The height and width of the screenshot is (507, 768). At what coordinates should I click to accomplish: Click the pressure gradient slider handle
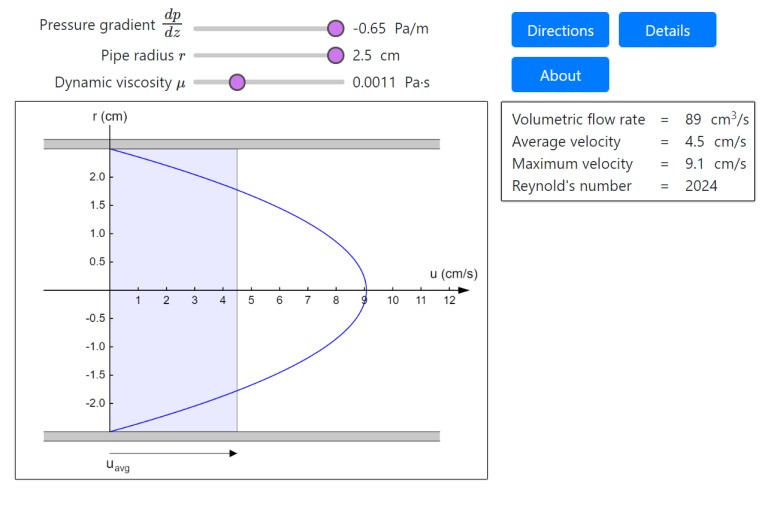coord(336,28)
